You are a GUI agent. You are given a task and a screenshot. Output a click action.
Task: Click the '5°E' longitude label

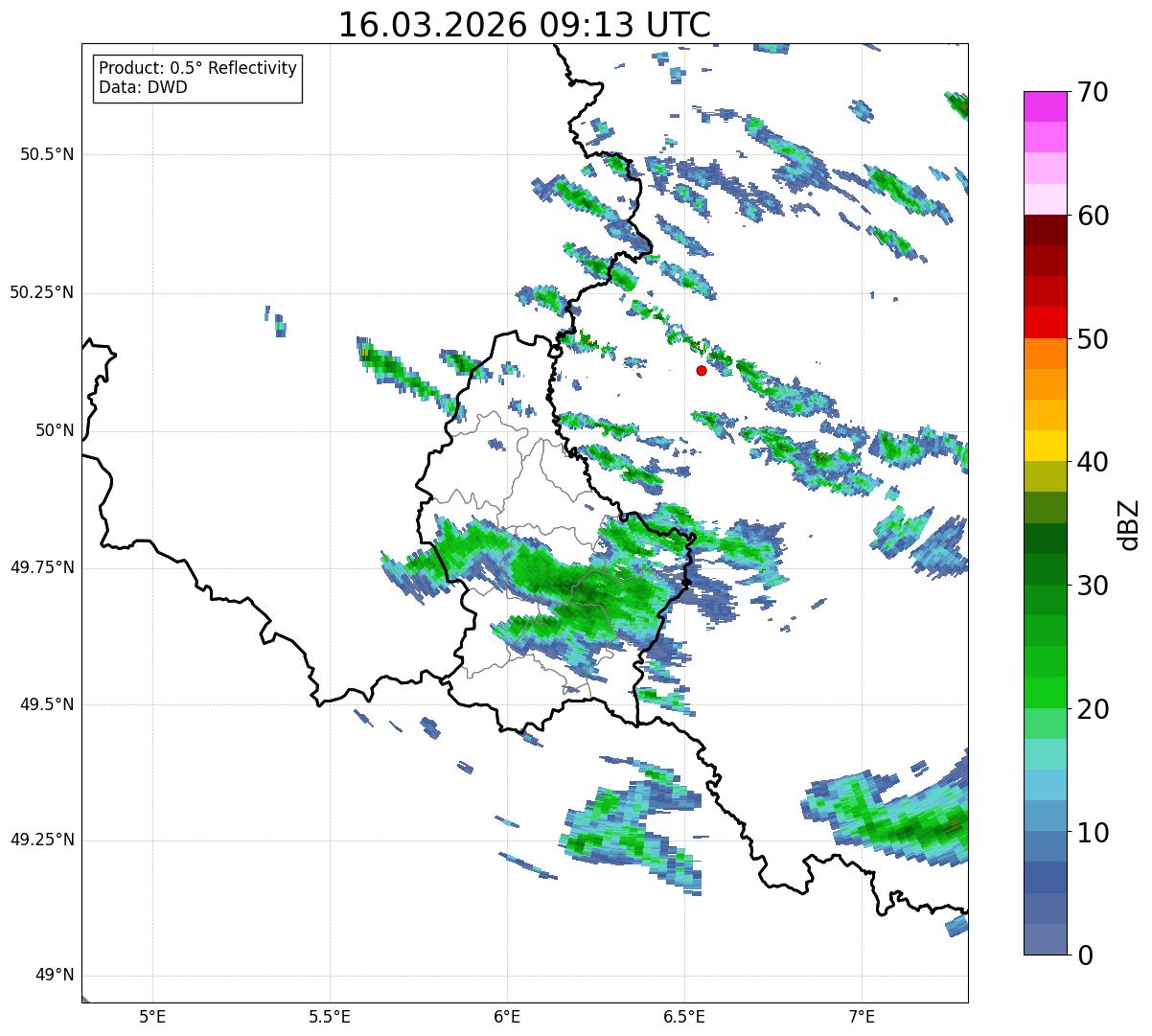coord(152,1016)
